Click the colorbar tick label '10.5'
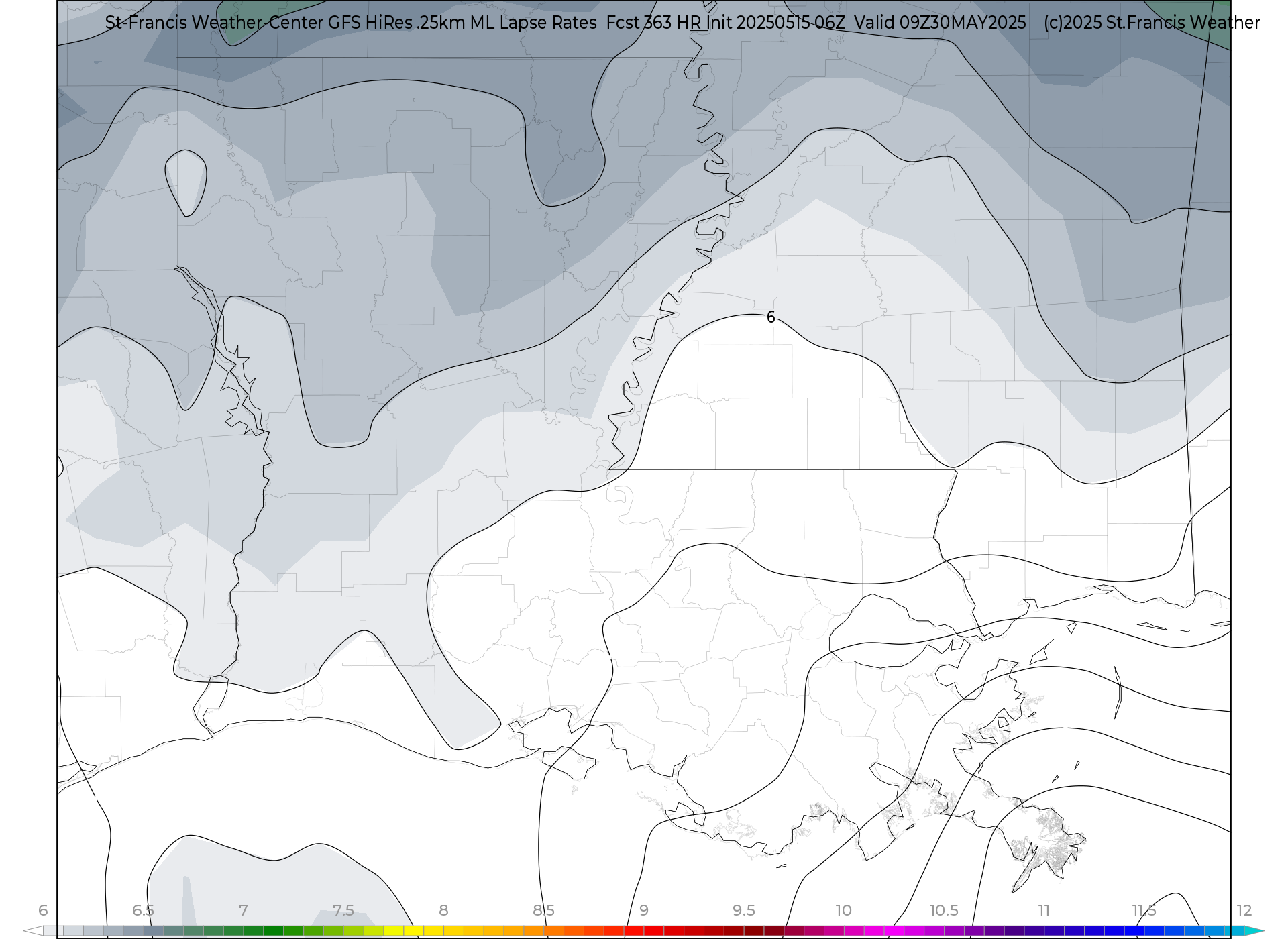Screen dimensions: 1288x939 pyautogui.click(x=943, y=910)
